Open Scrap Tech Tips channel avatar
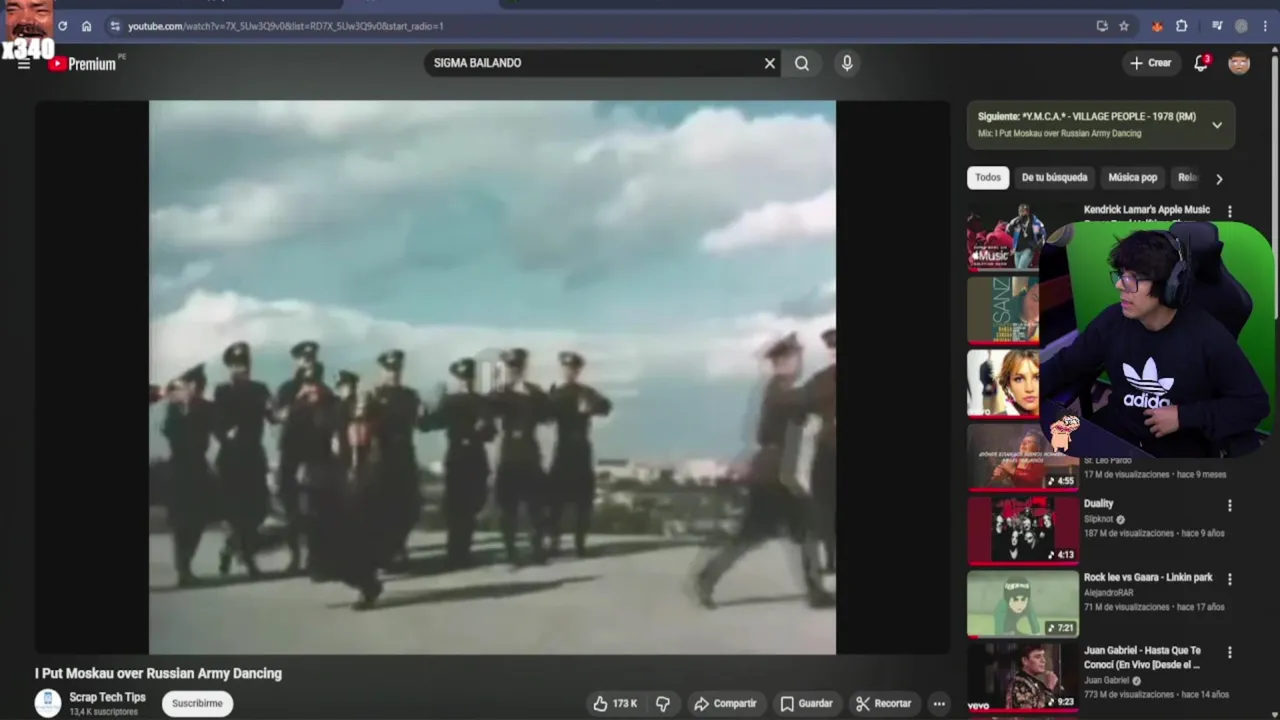The width and height of the screenshot is (1280, 720). [x=48, y=703]
